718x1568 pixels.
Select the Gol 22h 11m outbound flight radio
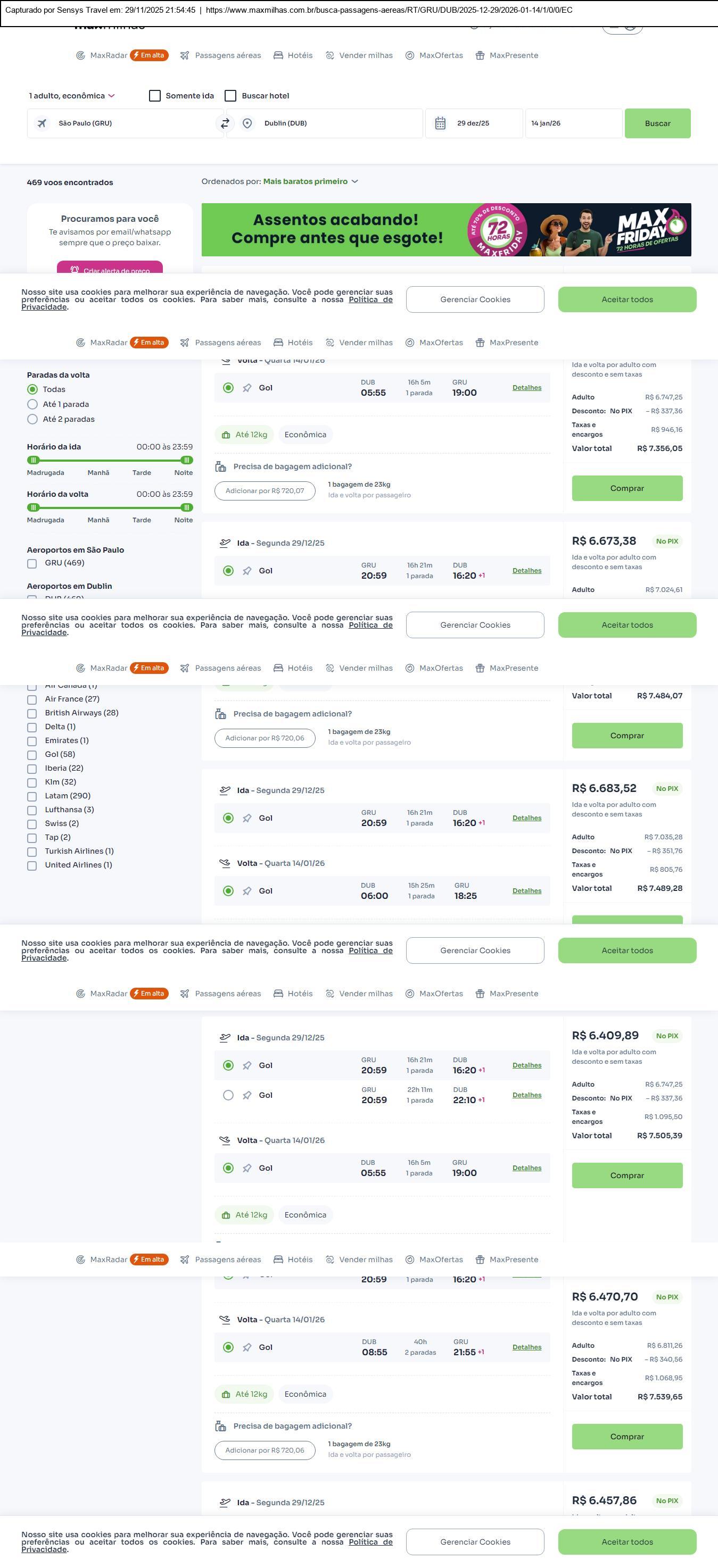pos(228,1096)
